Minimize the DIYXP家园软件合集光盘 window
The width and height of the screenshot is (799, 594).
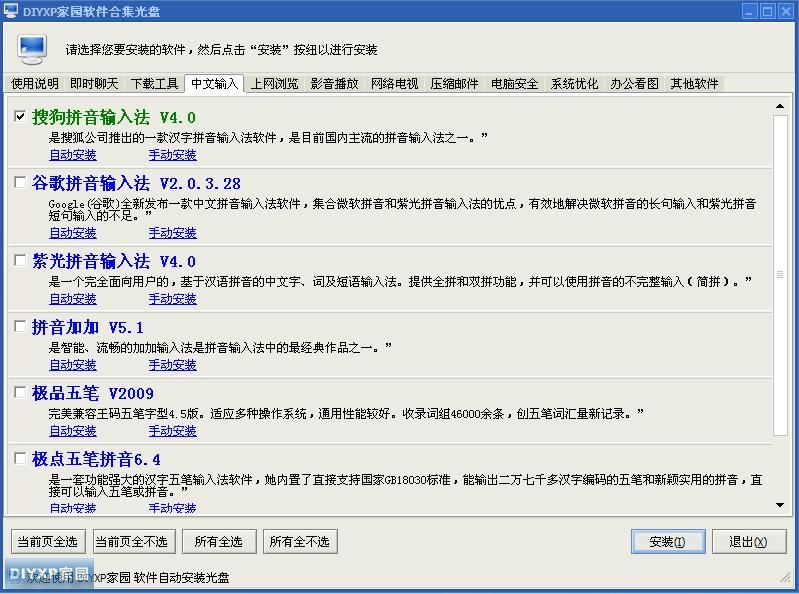(749, 11)
